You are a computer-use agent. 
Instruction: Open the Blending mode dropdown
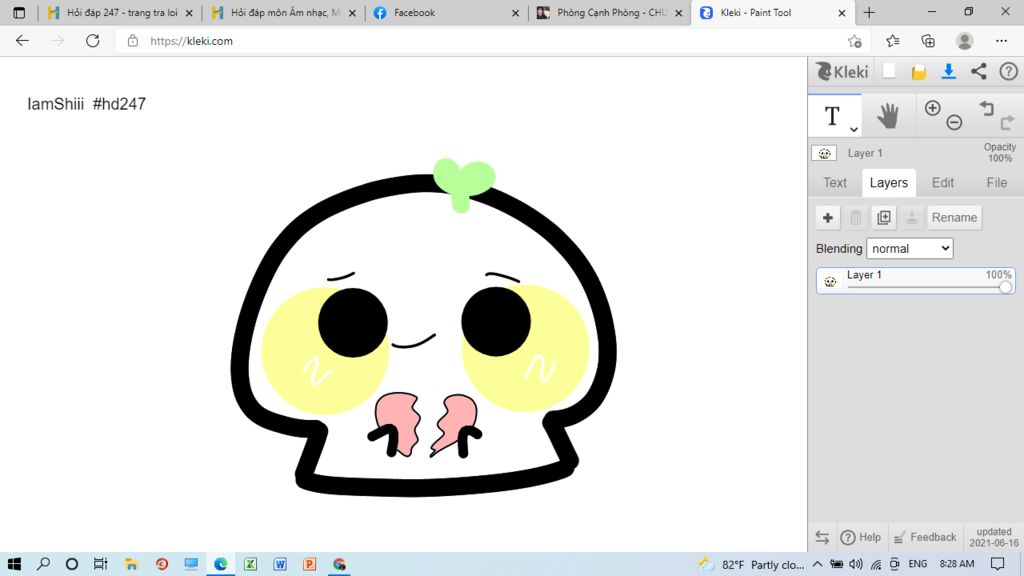click(910, 248)
